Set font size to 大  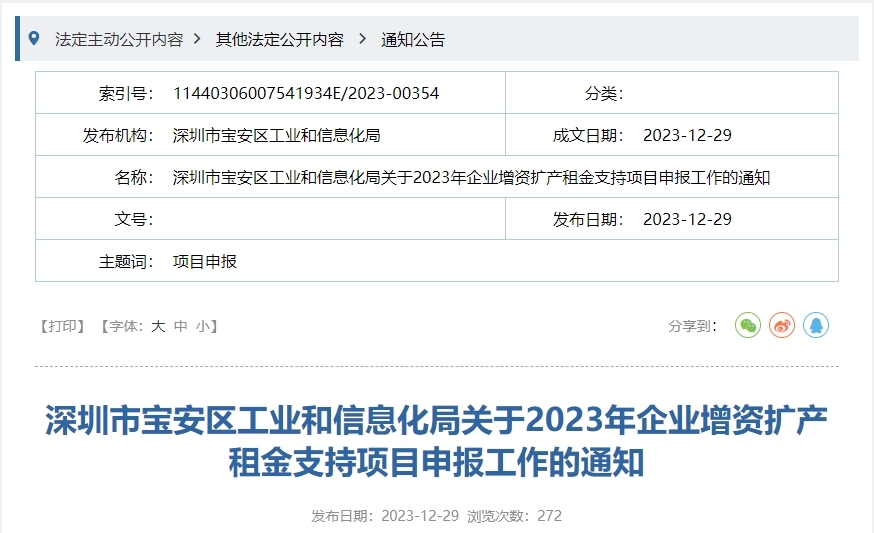point(158,326)
